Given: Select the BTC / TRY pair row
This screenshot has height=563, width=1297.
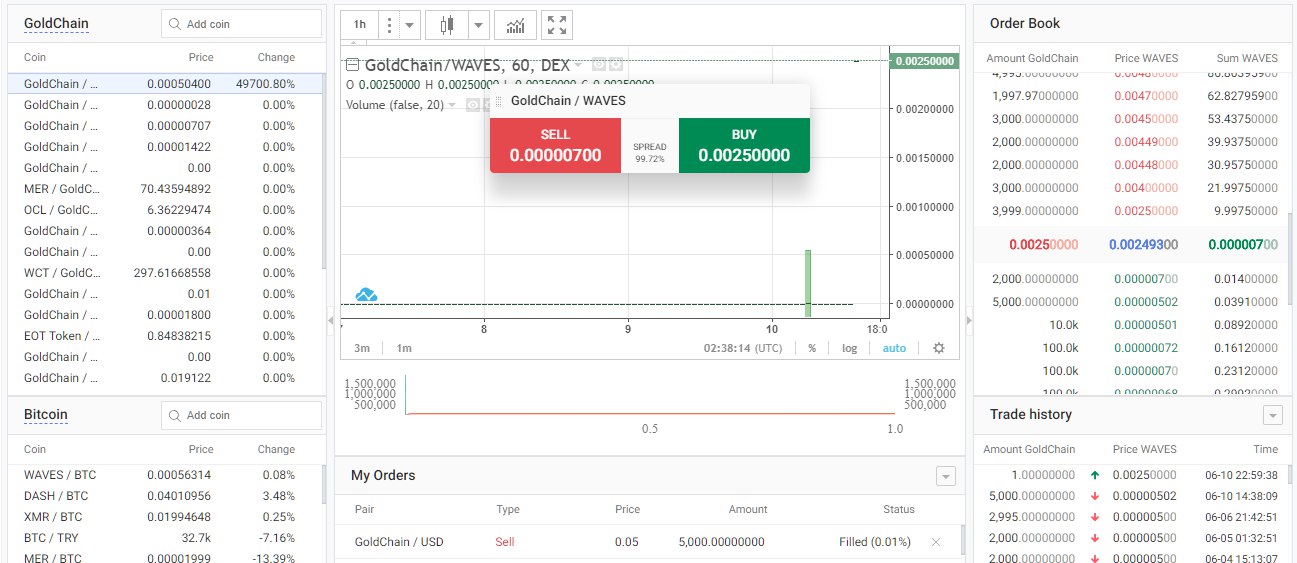Looking at the screenshot, I should pyautogui.click(x=165, y=538).
